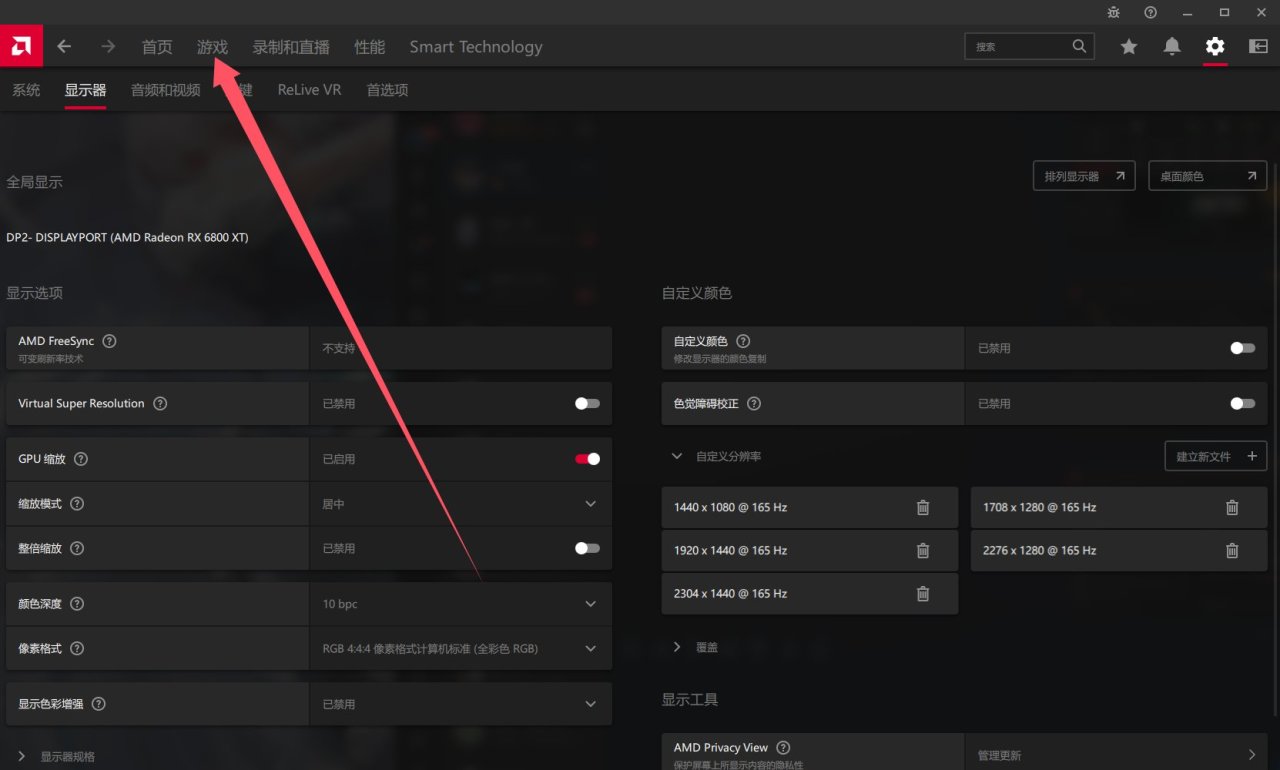
Task: Show help for AMD FreeSync
Action: pos(110,341)
